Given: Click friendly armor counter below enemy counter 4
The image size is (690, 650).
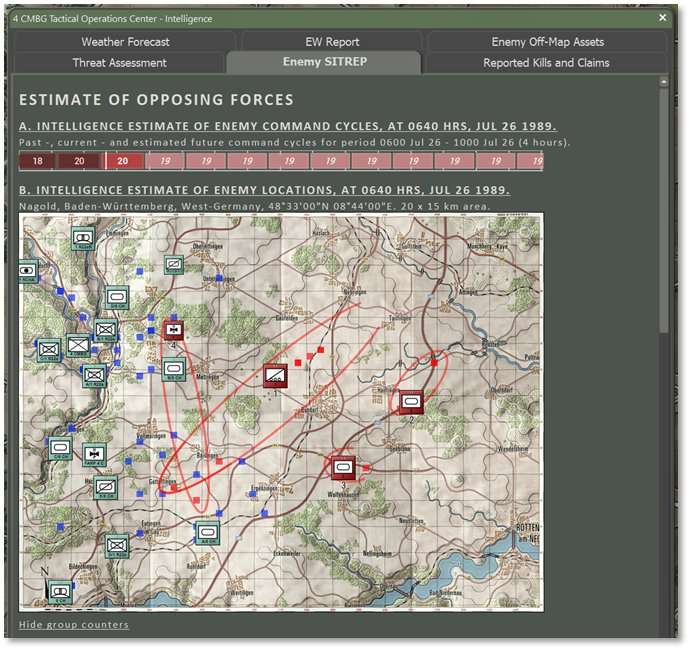Looking at the screenshot, I should click(174, 368).
